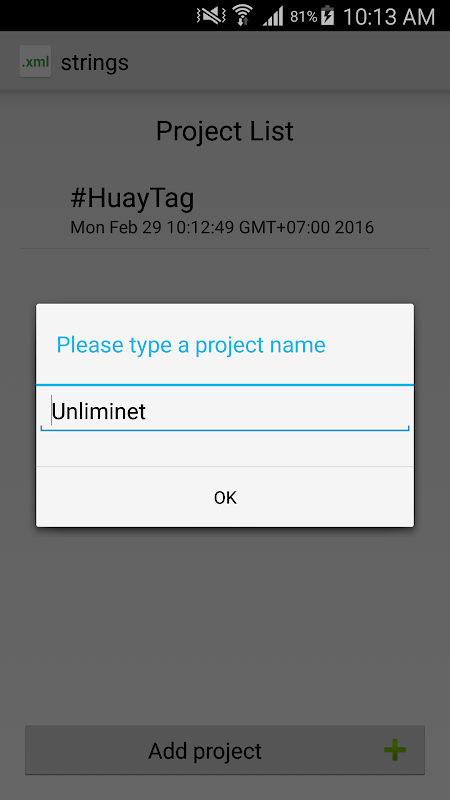This screenshot has height=800, width=450.
Task: Tap the cell signal strength icon
Action: tap(273, 16)
